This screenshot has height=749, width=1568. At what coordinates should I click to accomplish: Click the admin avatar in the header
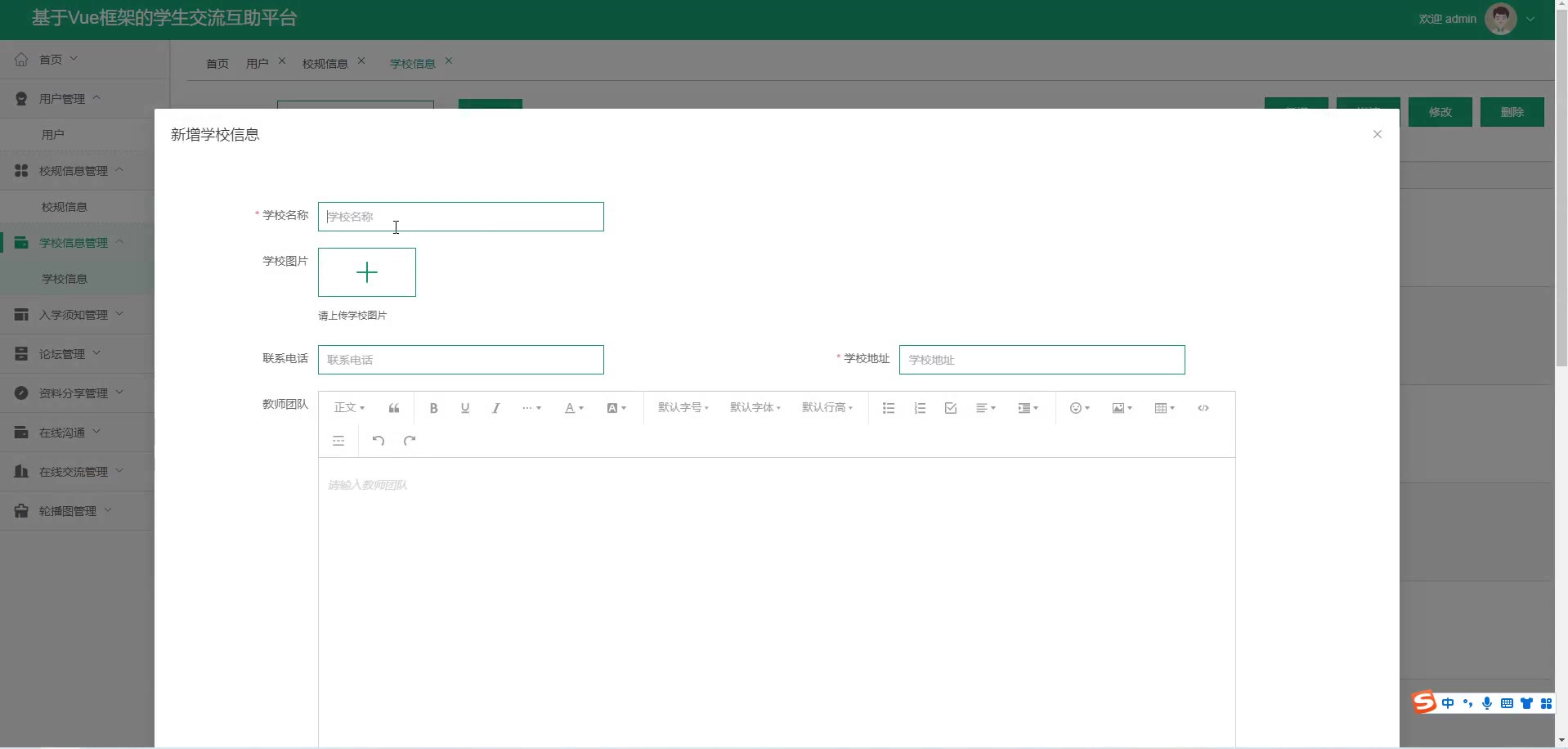pyautogui.click(x=1501, y=19)
